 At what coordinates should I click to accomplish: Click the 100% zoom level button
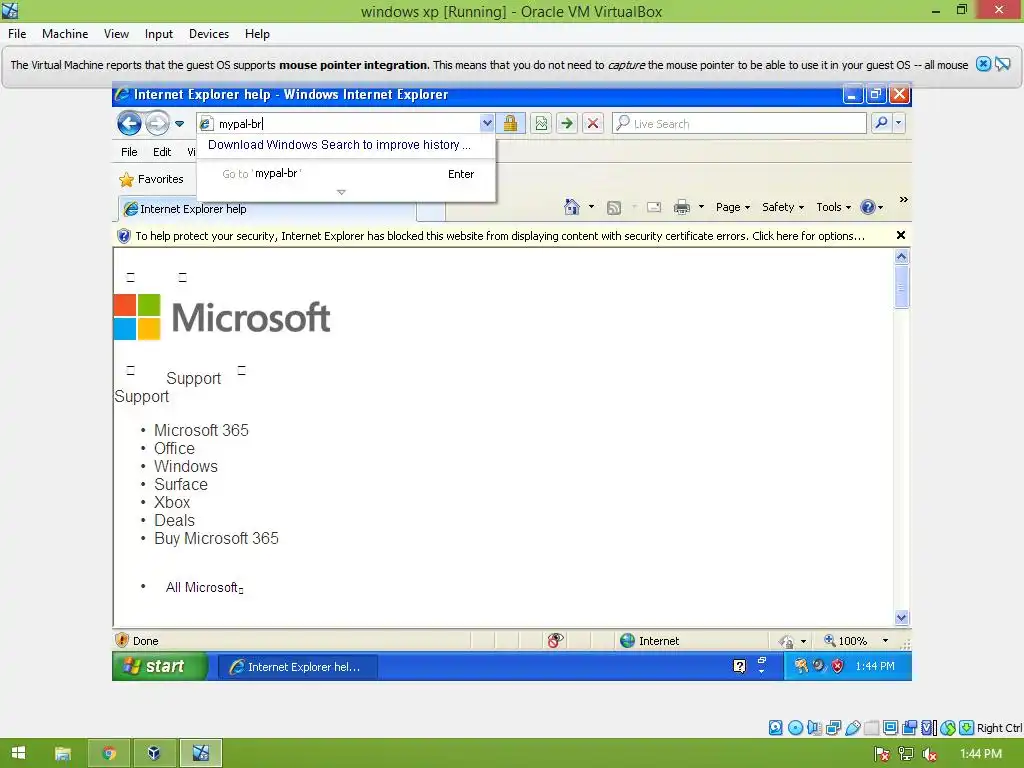[845, 641]
